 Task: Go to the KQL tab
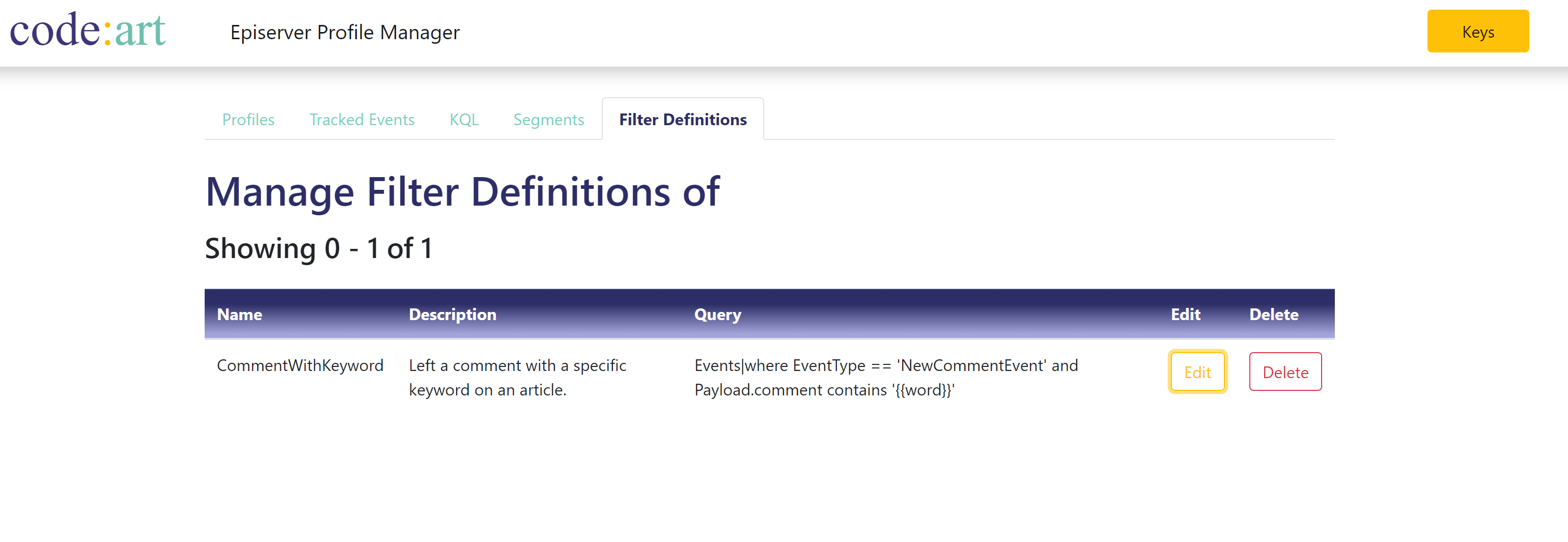(x=464, y=119)
